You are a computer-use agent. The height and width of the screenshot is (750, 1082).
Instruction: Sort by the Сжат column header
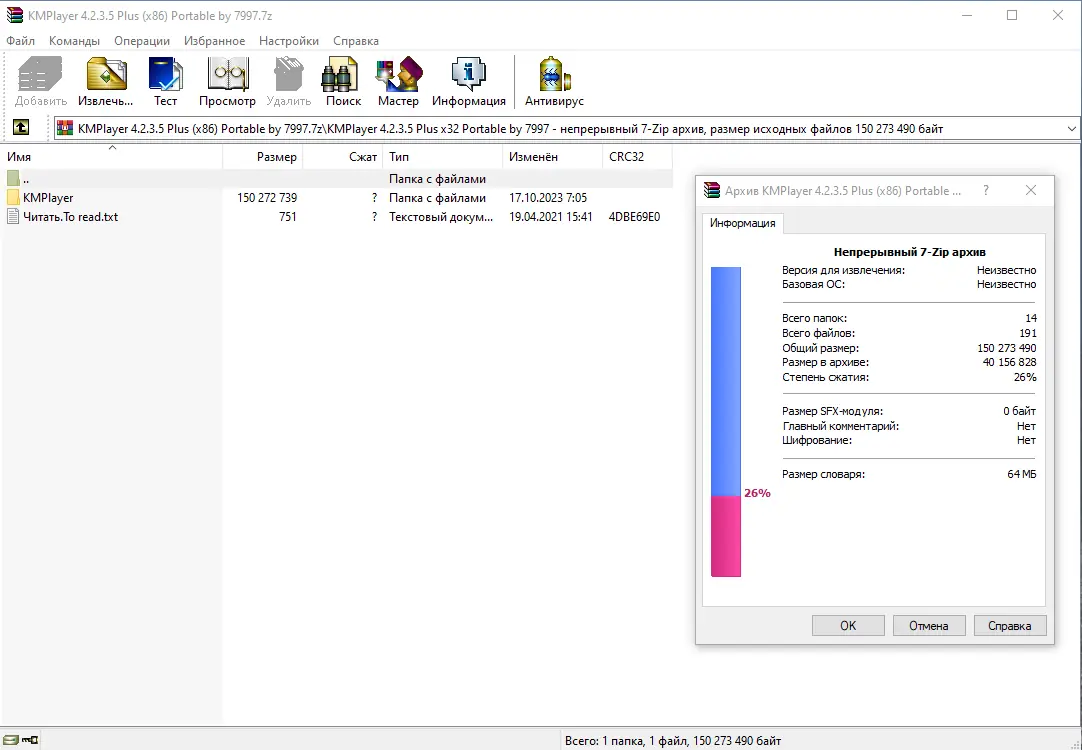pyautogui.click(x=343, y=157)
